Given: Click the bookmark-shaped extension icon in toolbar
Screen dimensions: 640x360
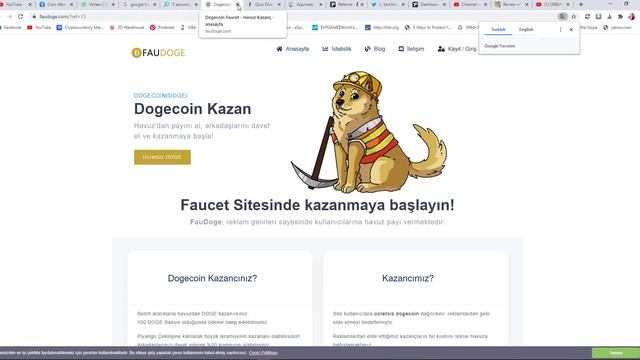Looking at the screenshot, I should pyautogui.click(x=598, y=16).
